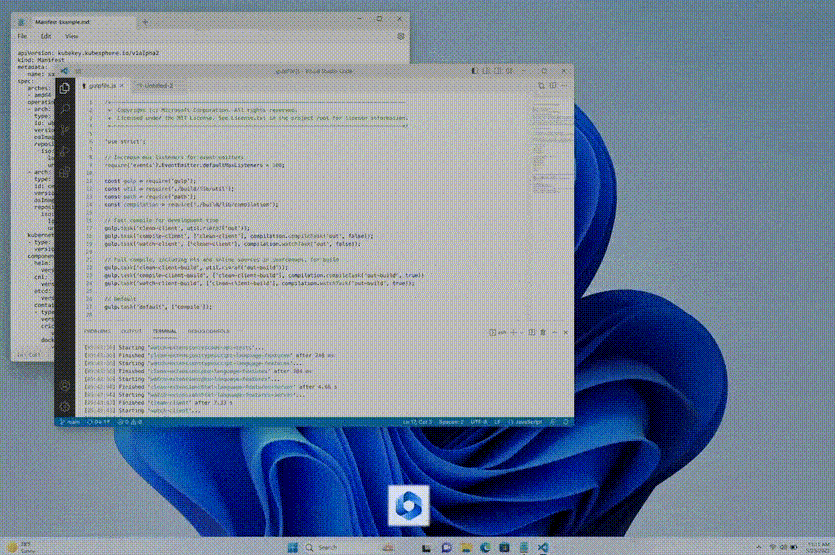The height and width of the screenshot is (555, 835).
Task: Open Notepad on the taskbar
Action: point(523,548)
